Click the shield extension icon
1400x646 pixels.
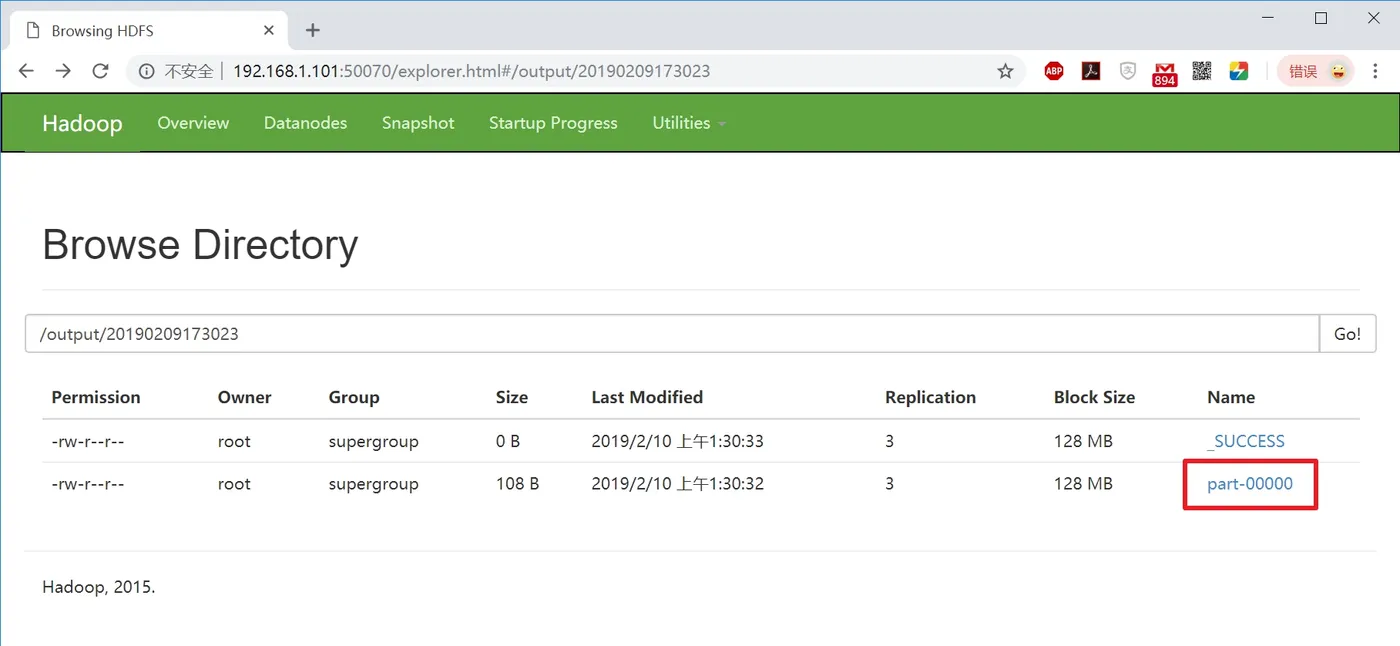(x=1128, y=71)
